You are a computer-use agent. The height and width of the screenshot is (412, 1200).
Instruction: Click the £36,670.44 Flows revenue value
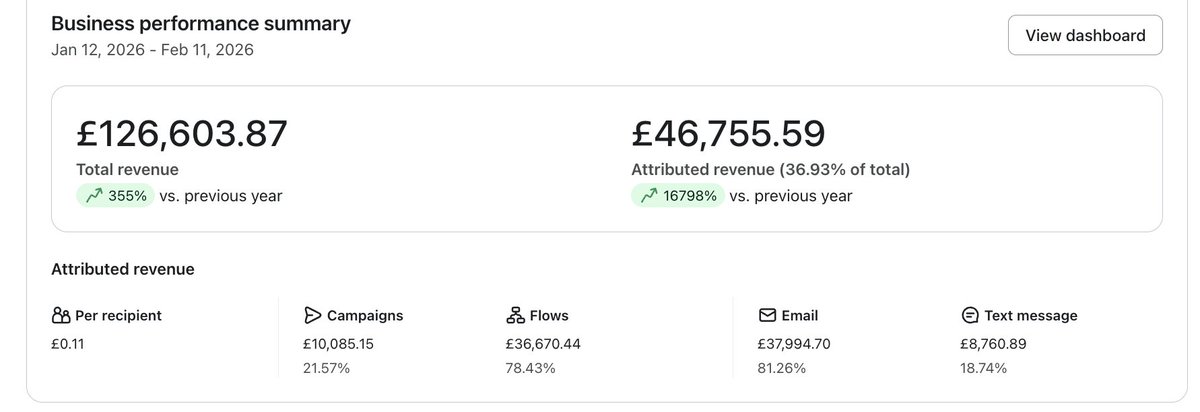click(543, 344)
